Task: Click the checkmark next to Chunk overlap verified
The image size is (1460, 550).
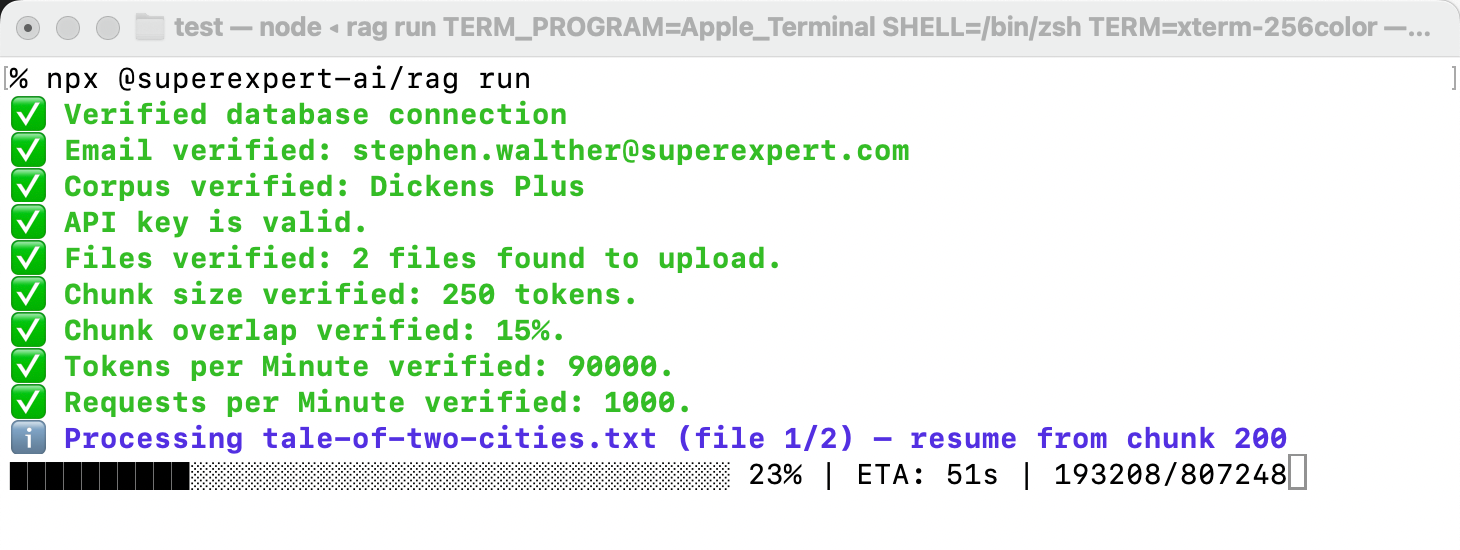Action: 28,330
